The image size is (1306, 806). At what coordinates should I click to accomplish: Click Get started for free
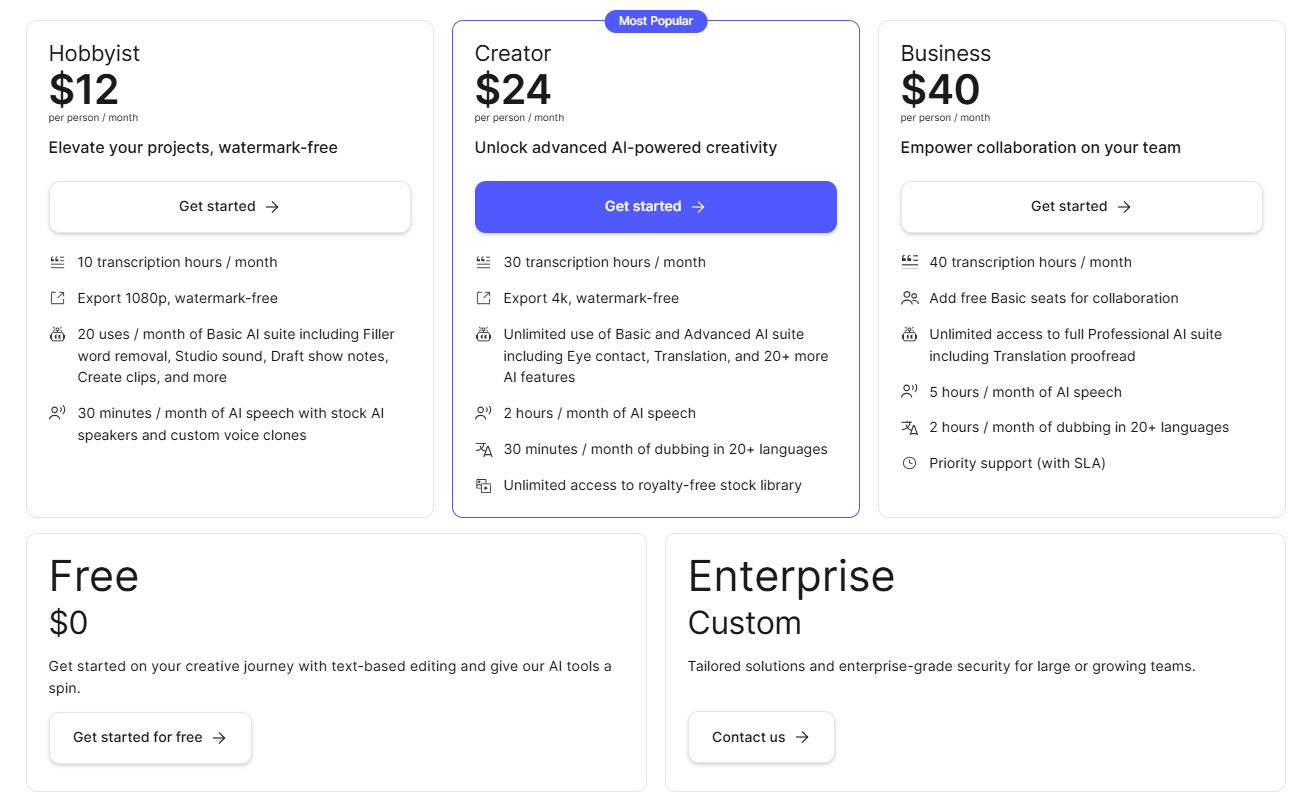click(150, 738)
